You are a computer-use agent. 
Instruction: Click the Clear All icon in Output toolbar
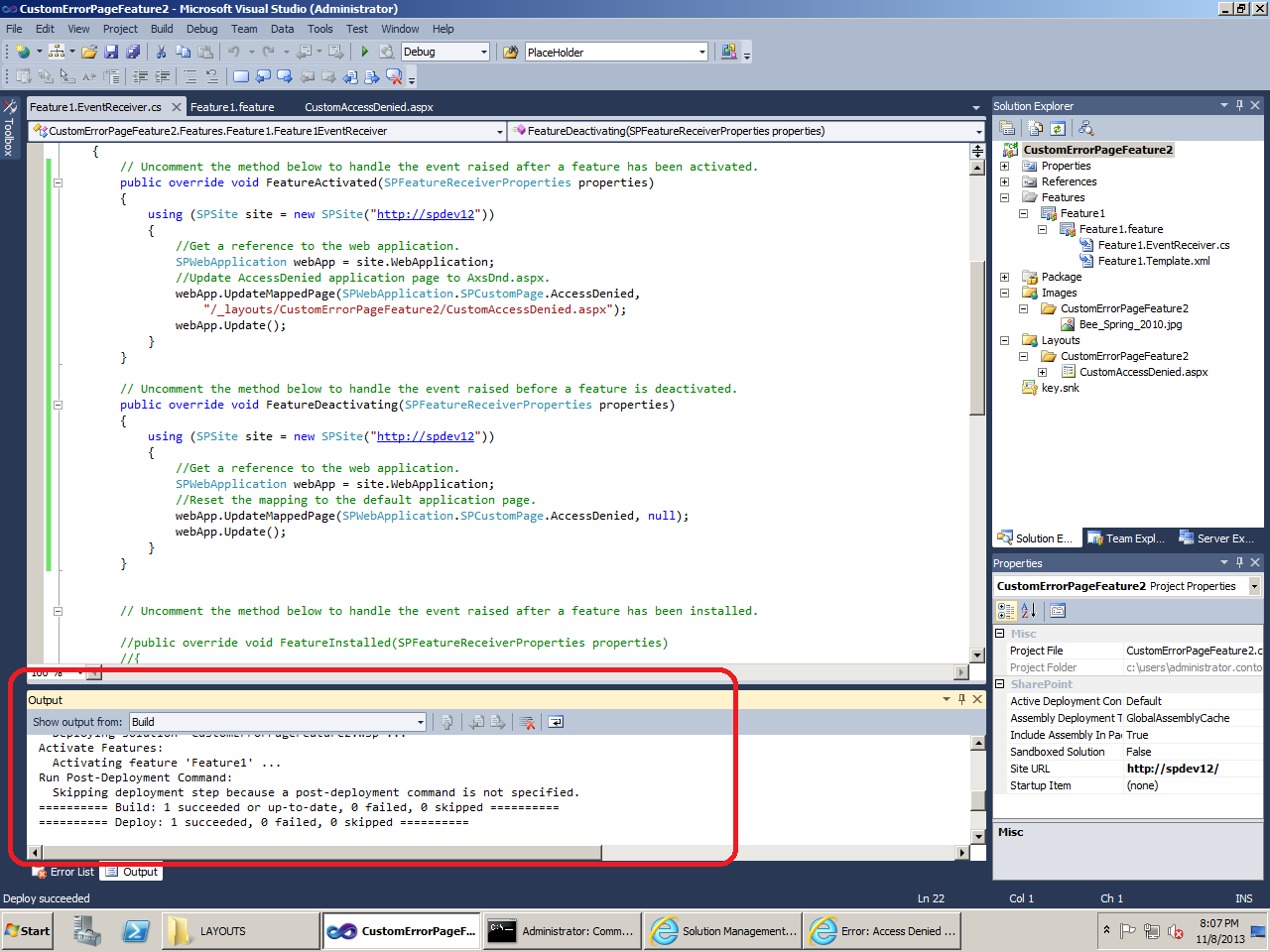click(528, 722)
